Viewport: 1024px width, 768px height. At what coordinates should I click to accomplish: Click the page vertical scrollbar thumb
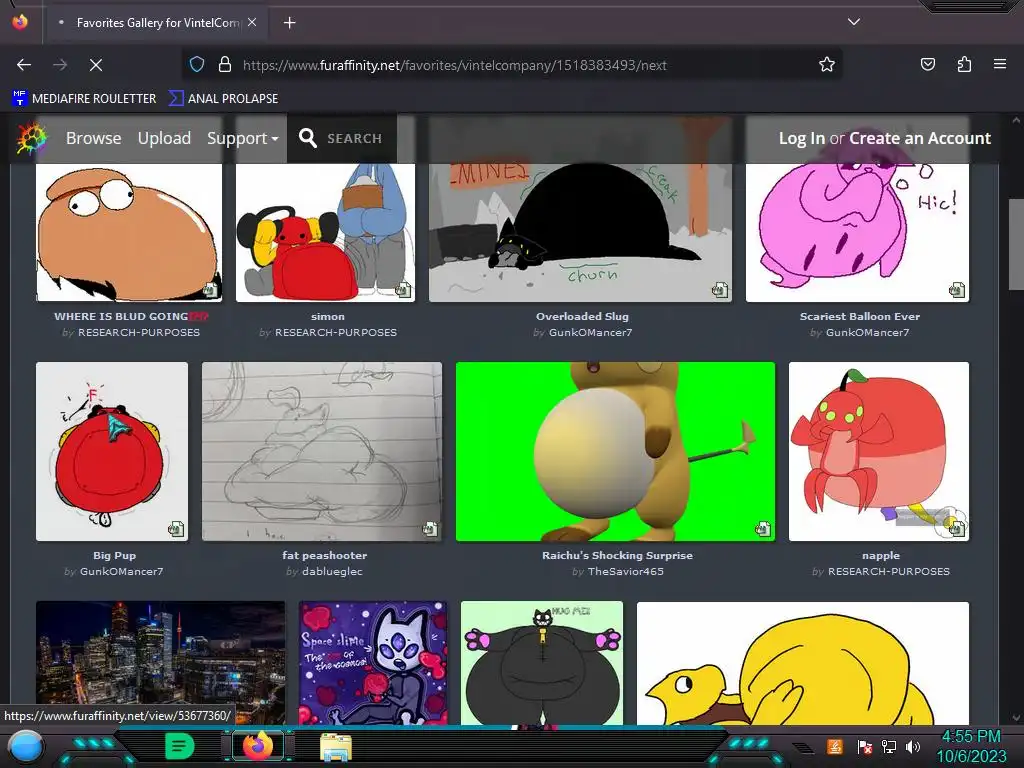point(1016,244)
